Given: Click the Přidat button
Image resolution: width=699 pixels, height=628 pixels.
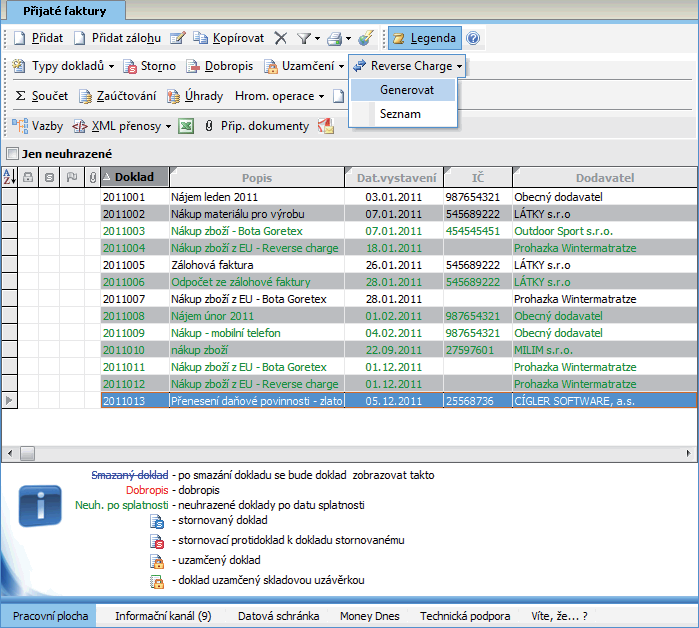Looking at the screenshot, I should coord(38,39).
